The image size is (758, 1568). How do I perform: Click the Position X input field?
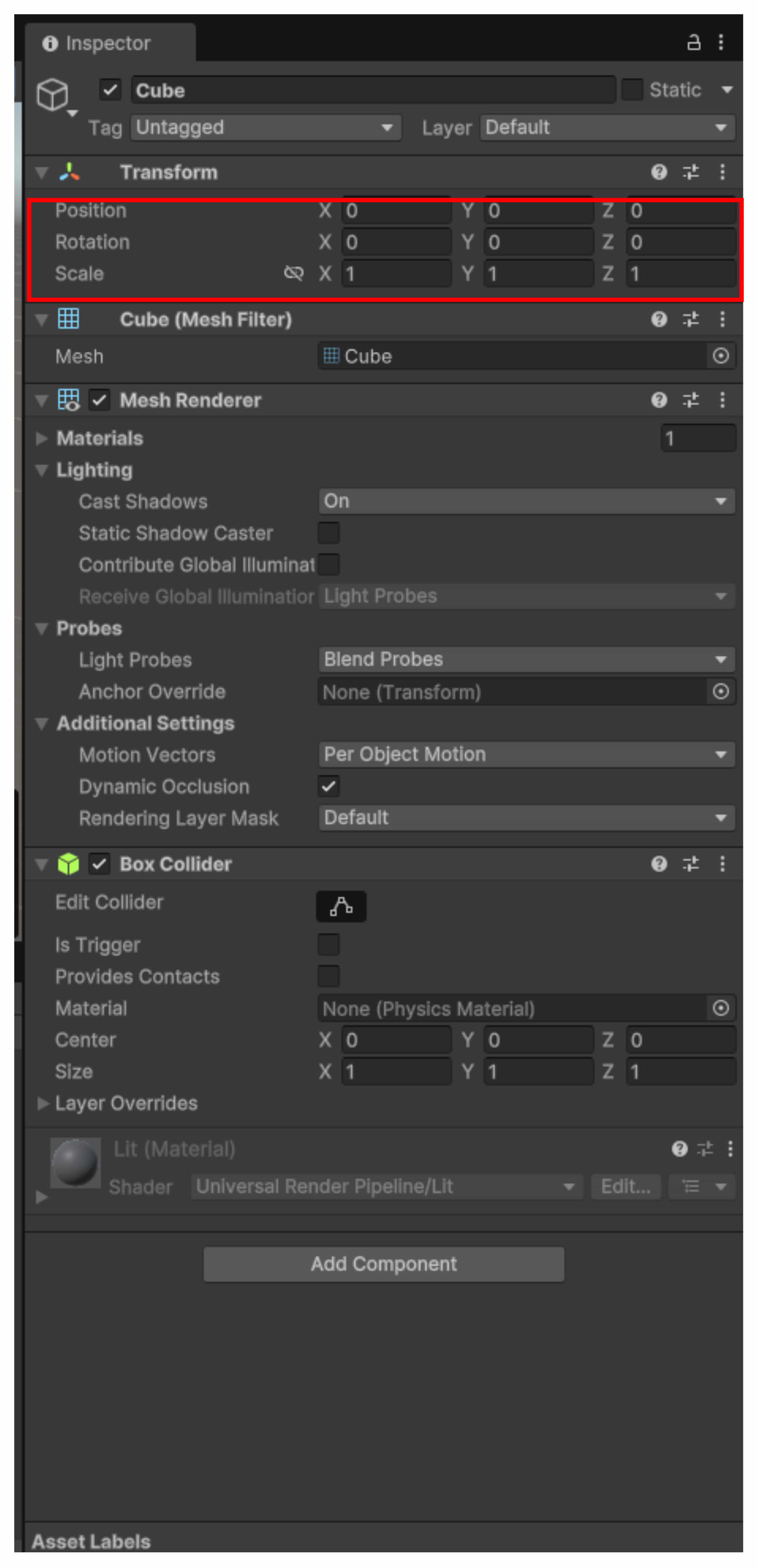396,211
